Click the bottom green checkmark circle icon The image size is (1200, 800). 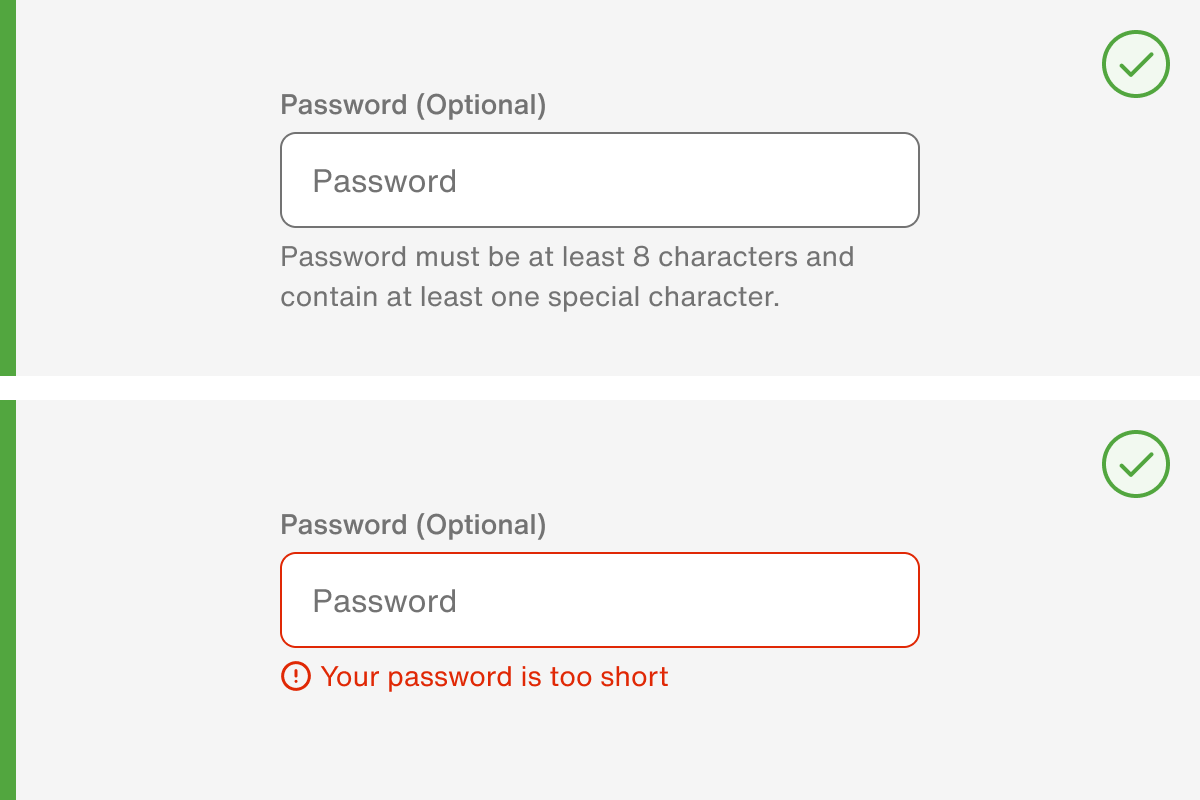[1135, 464]
